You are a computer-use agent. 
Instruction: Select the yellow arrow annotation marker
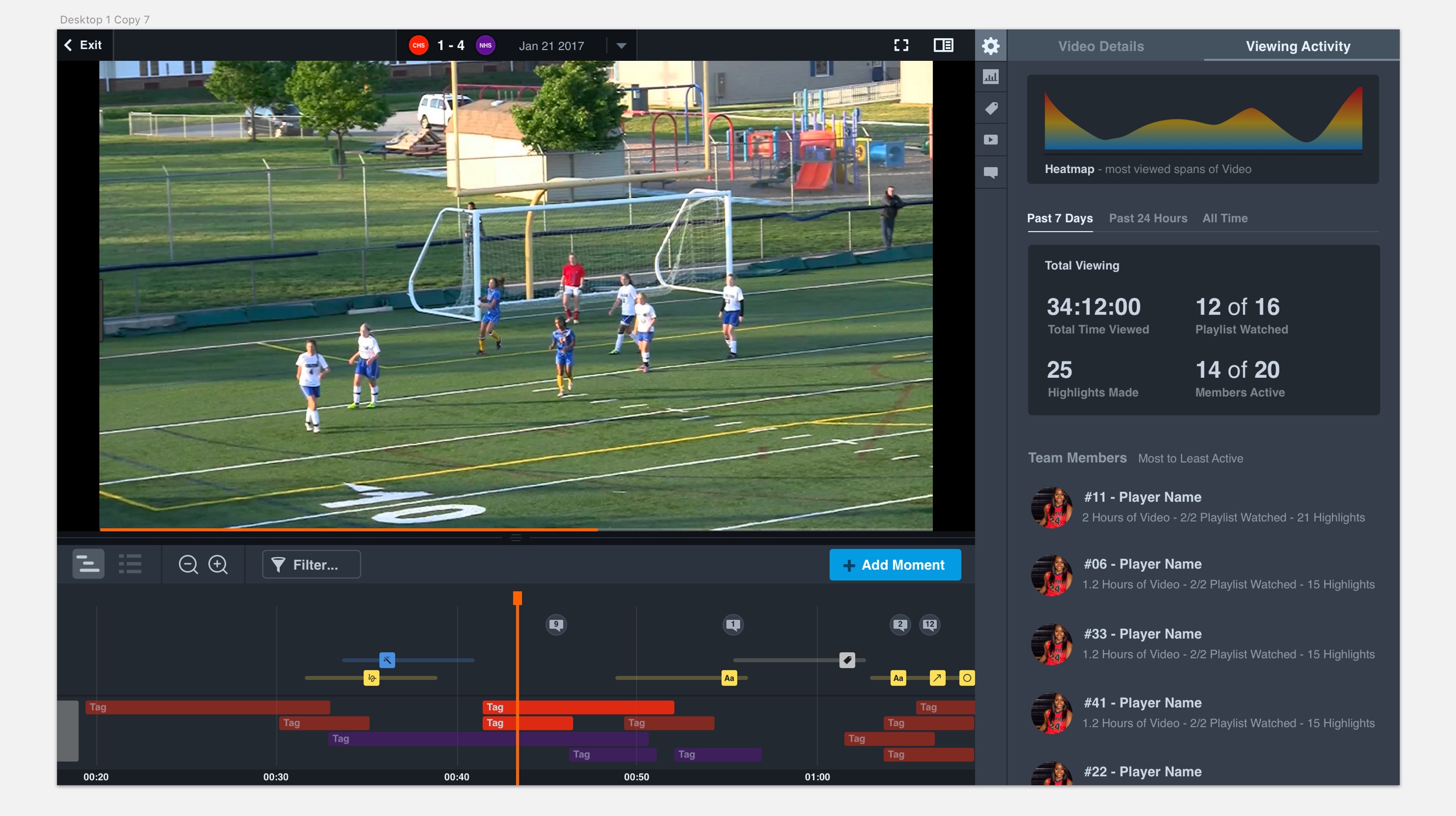pos(937,678)
